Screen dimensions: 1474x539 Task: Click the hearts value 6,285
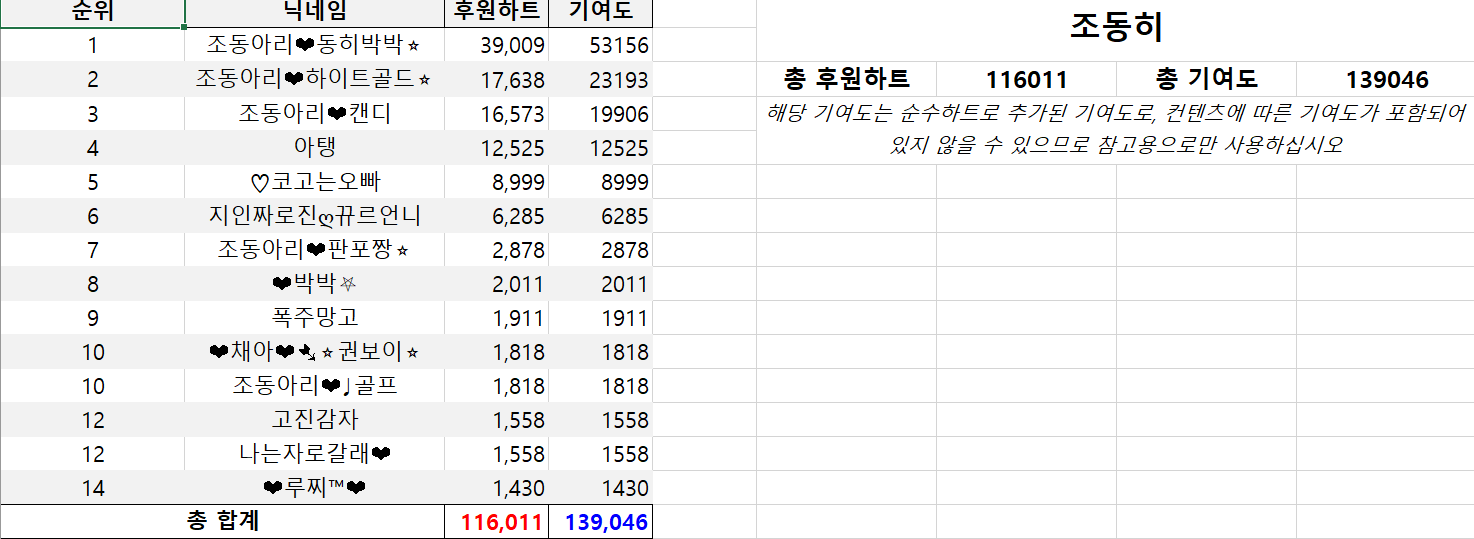[497, 215]
